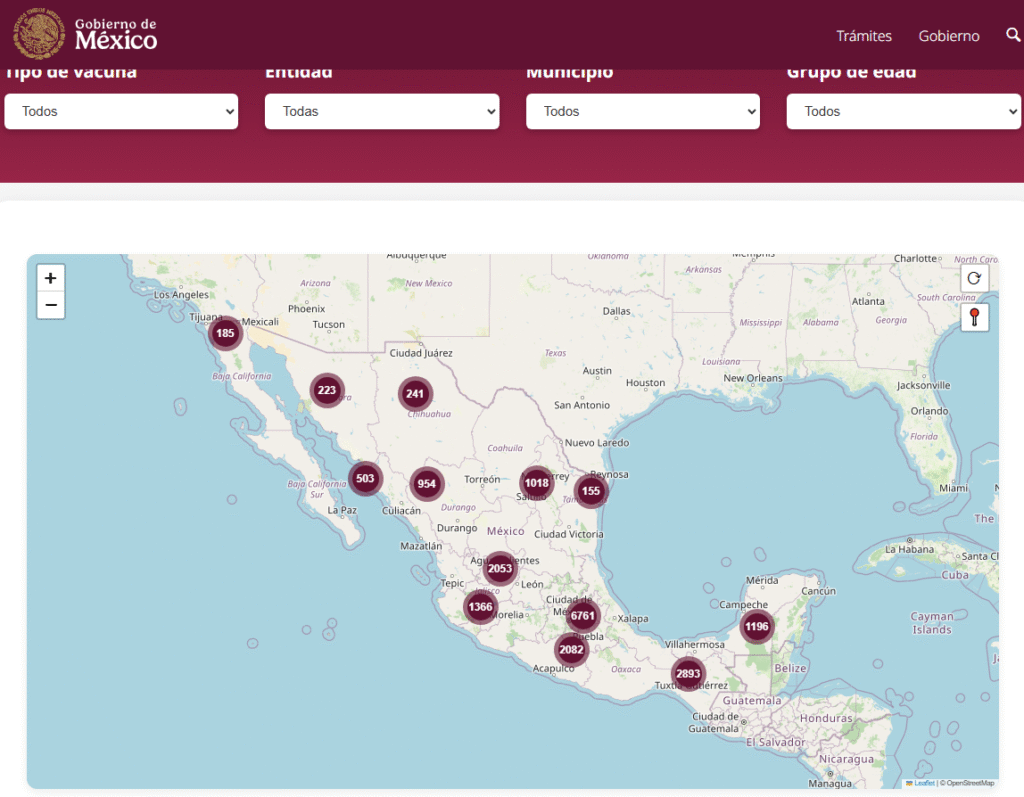Click the red pin locator icon
This screenshot has width=1024, height=797.
[x=974, y=318]
